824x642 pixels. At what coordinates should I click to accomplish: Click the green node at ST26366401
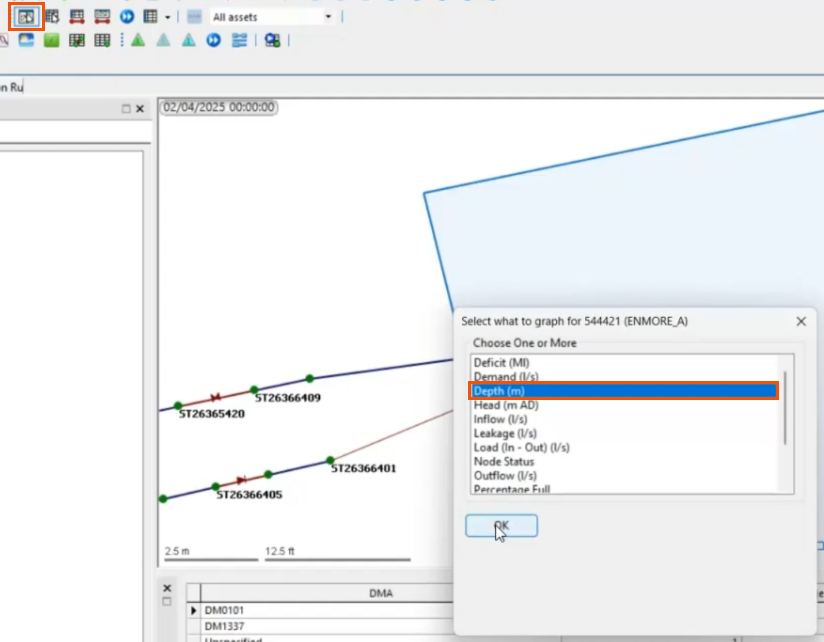(330, 460)
